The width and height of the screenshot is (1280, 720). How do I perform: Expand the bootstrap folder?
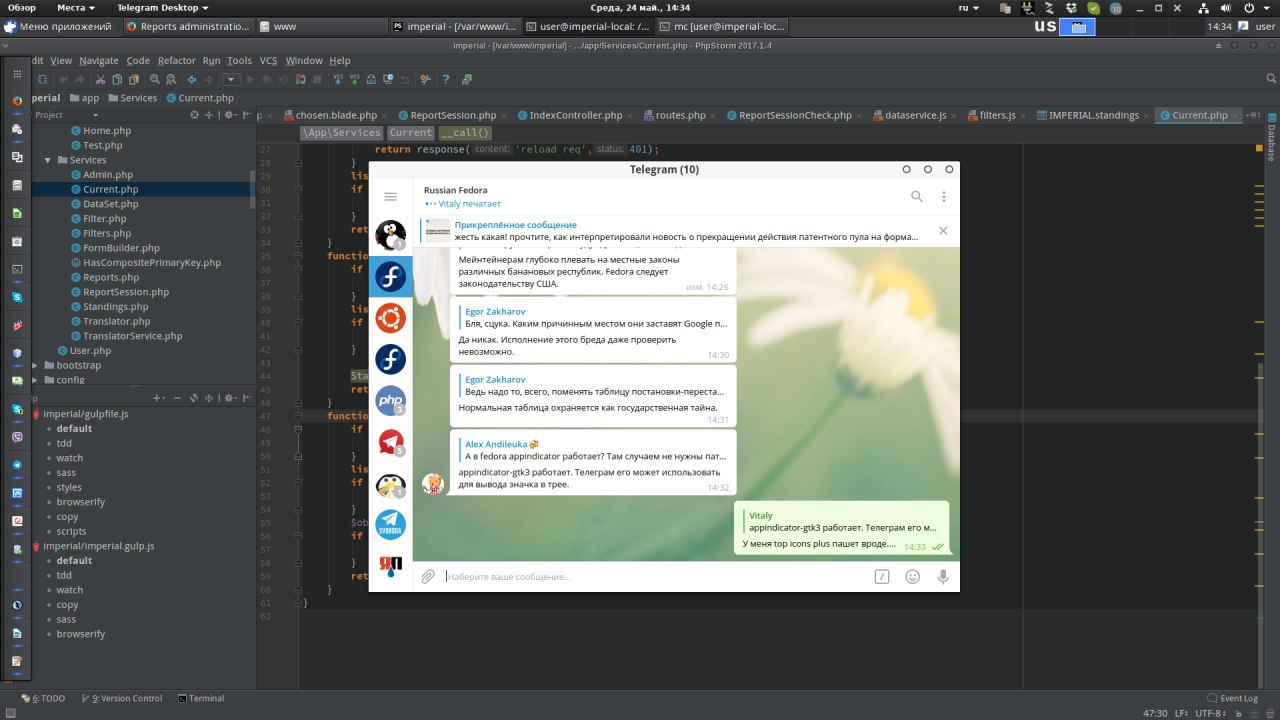point(35,365)
